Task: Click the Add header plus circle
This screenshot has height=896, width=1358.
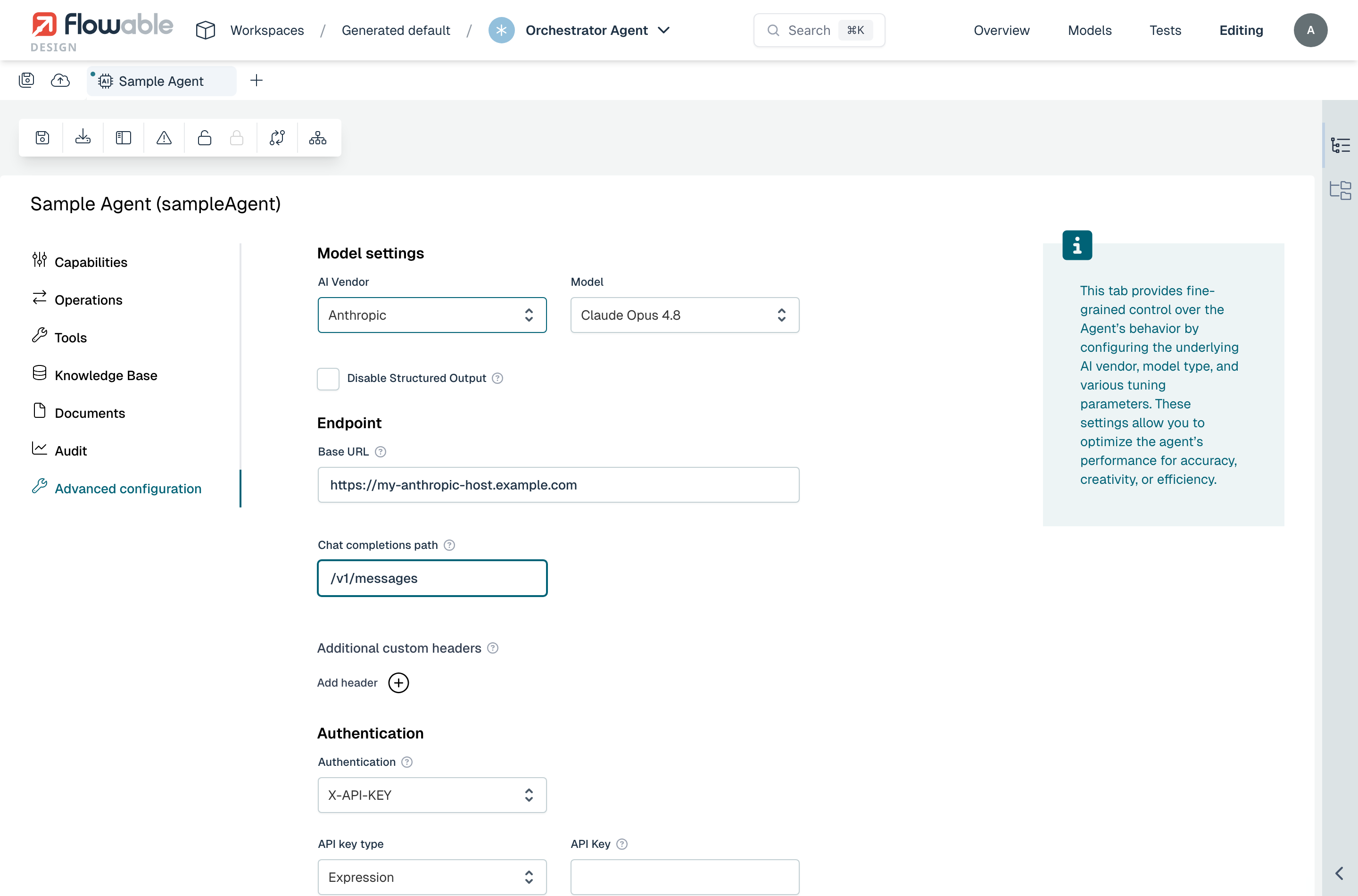Action: pos(398,683)
